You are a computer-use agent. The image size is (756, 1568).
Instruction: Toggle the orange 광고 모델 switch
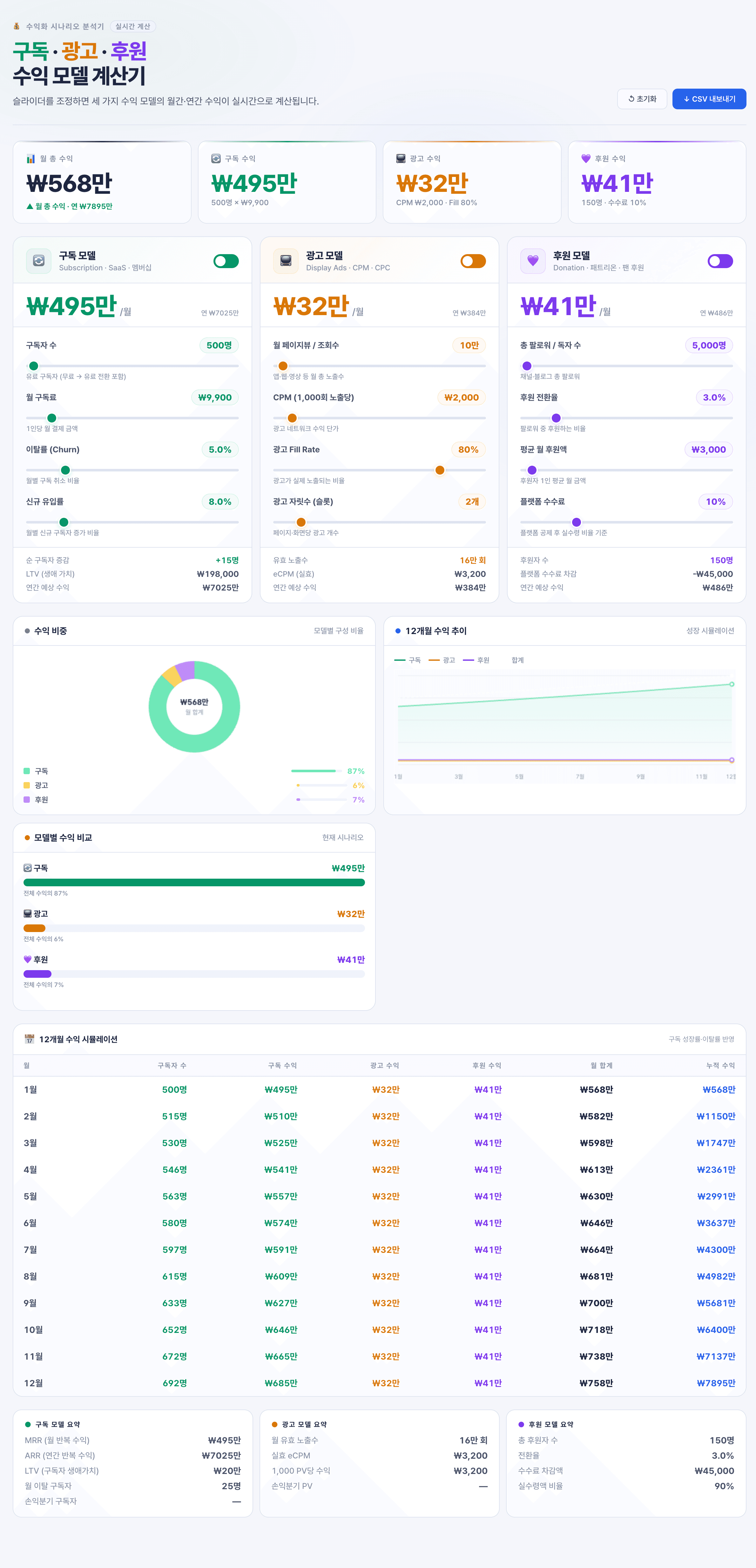tap(473, 261)
